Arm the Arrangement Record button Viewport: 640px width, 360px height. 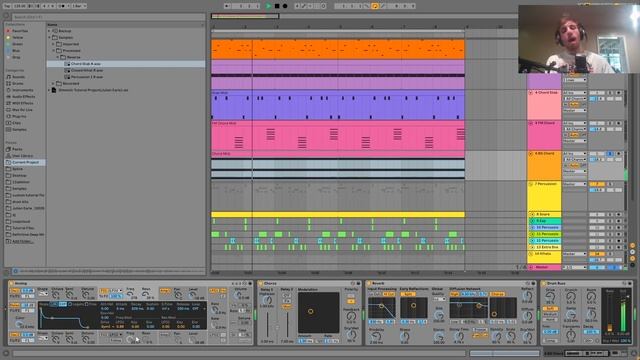tap(285, 6)
